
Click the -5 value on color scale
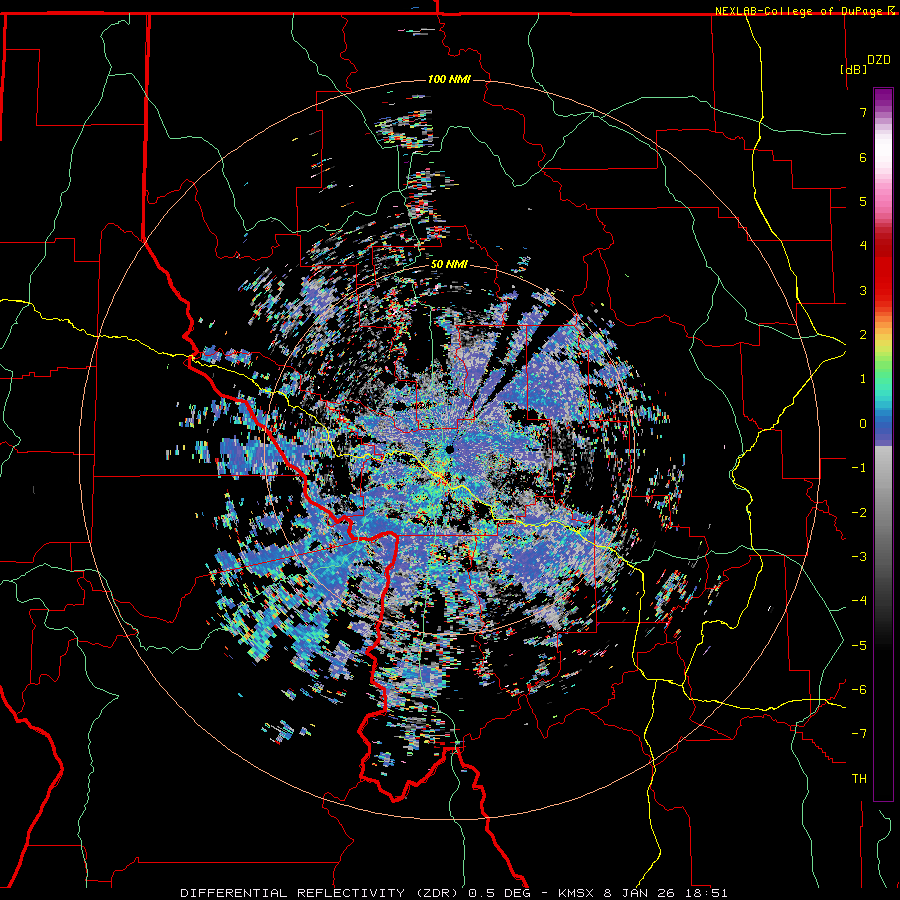click(859, 646)
